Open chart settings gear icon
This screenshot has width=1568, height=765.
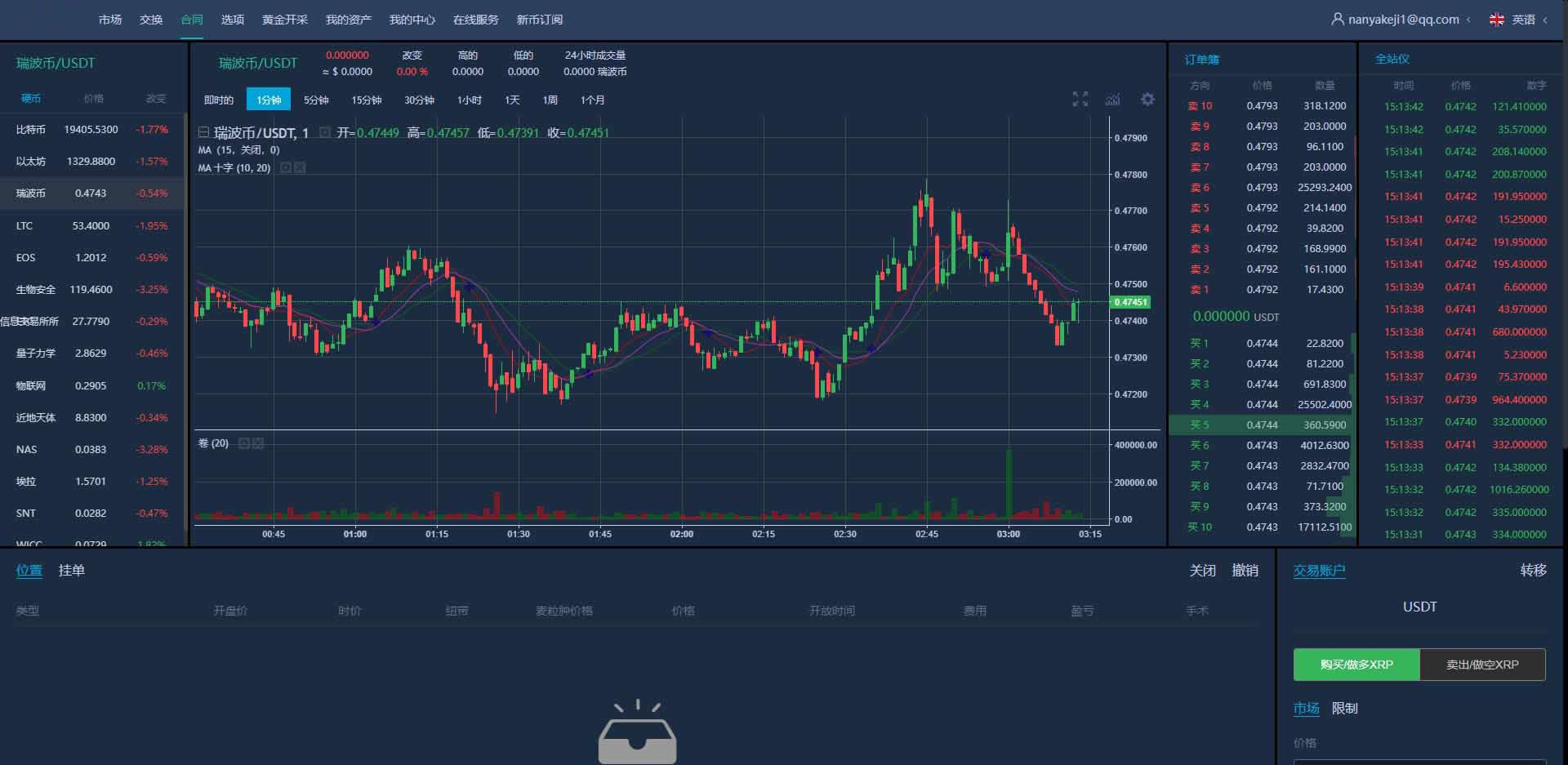point(1147,100)
